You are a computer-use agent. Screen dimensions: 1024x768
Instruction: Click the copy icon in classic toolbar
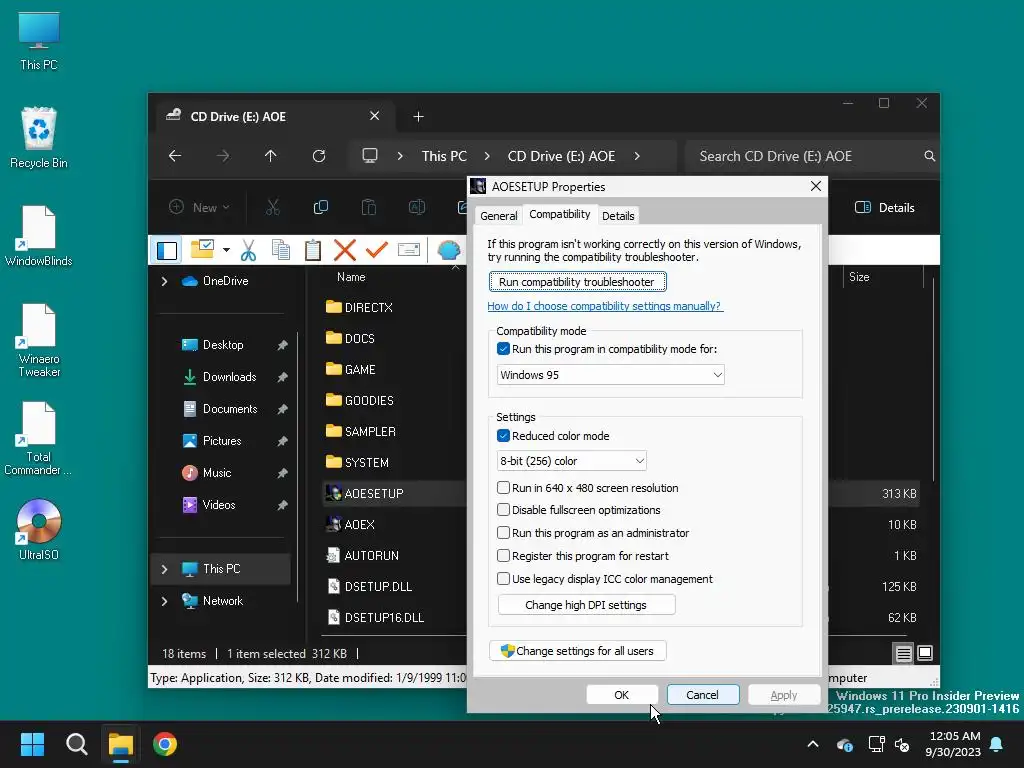[x=281, y=250]
